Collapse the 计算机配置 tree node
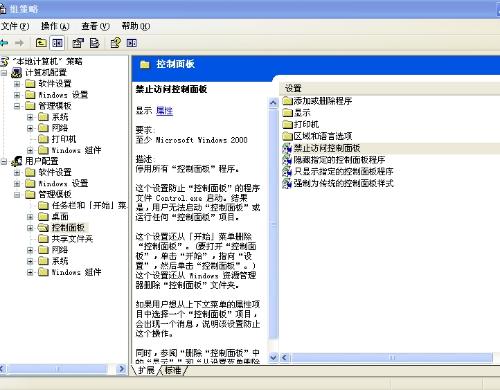This screenshot has height=390, width=500. tap(4, 73)
